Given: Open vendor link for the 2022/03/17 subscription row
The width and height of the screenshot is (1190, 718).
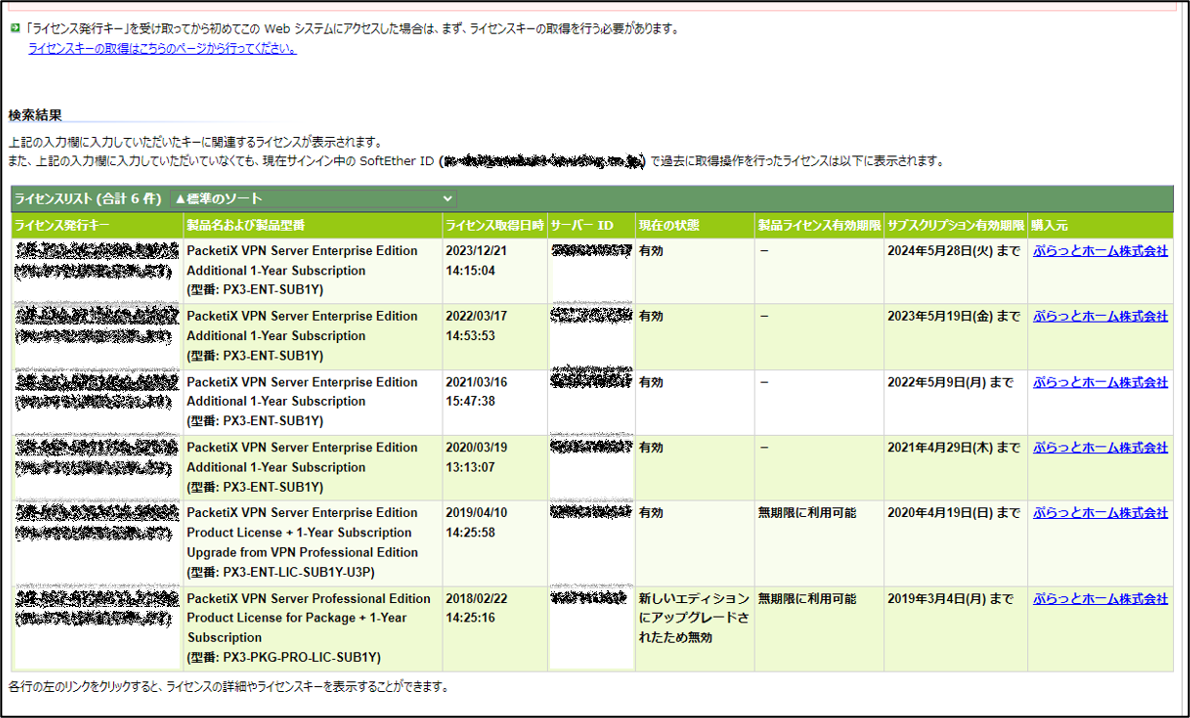Looking at the screenshot, I should [1100, 316].
